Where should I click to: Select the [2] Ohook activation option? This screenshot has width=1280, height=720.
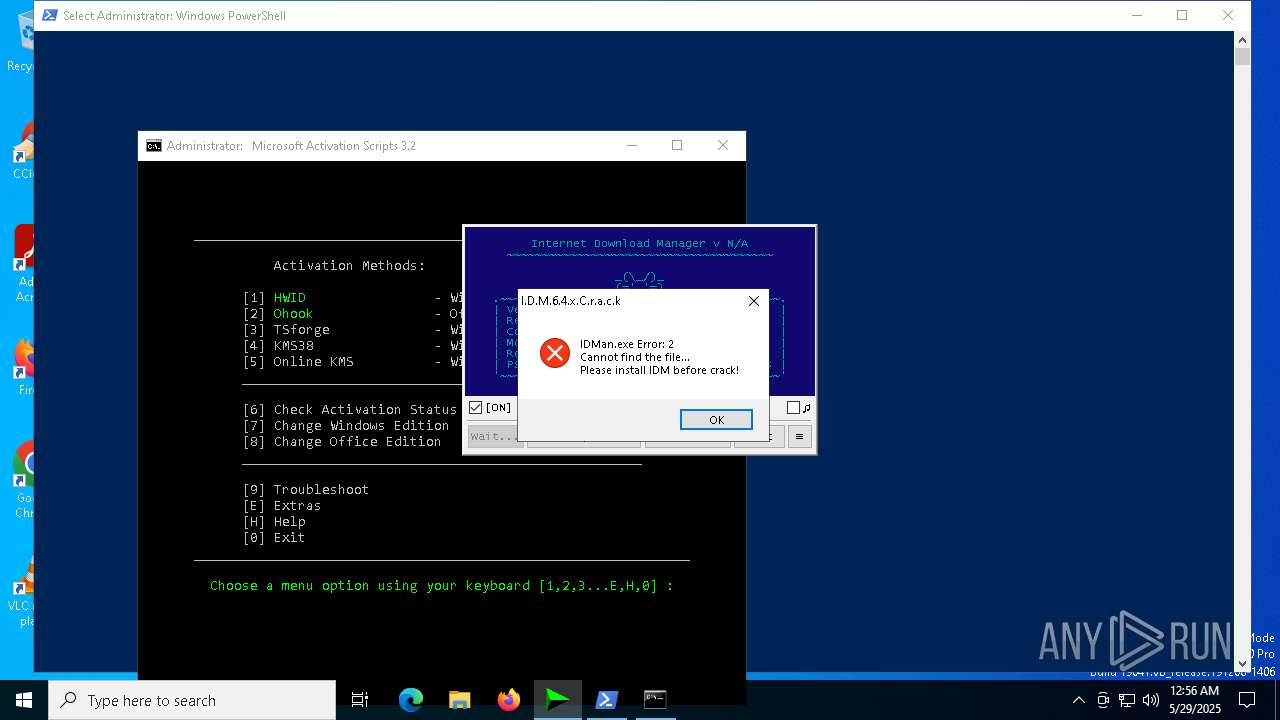[x=278, y=314]
